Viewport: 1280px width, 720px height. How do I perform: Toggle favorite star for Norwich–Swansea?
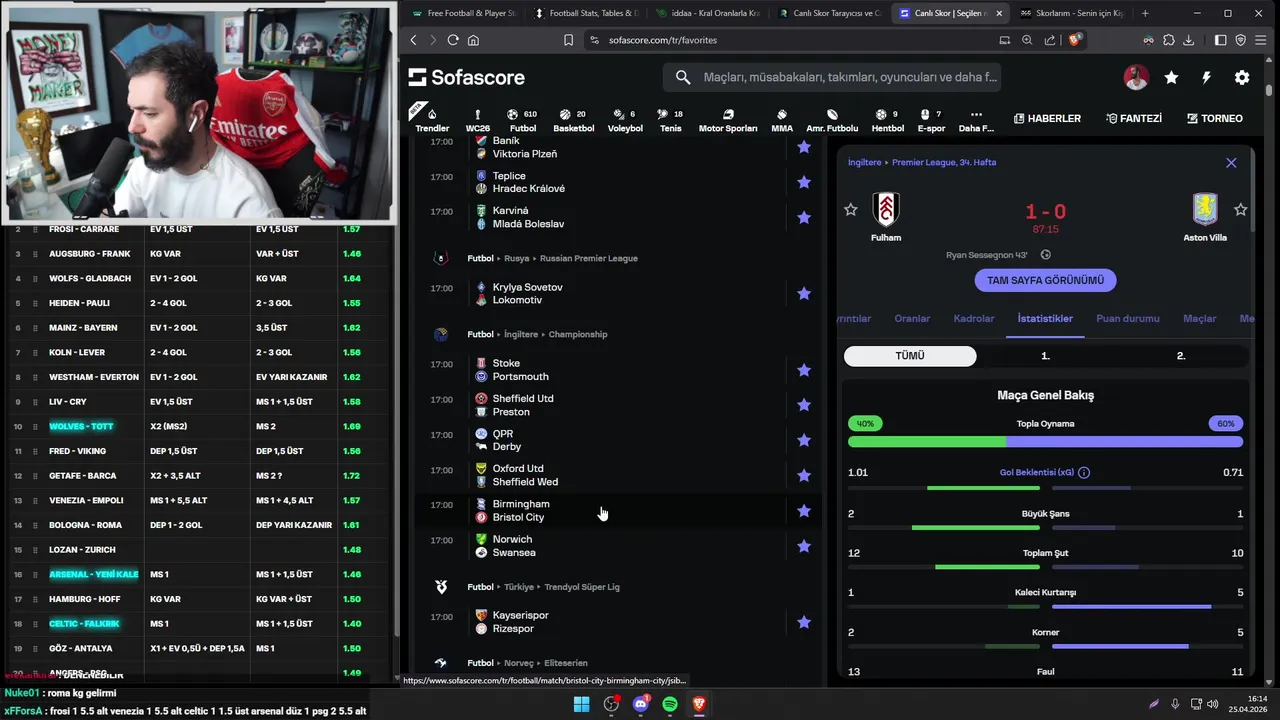tap(804, 546)
